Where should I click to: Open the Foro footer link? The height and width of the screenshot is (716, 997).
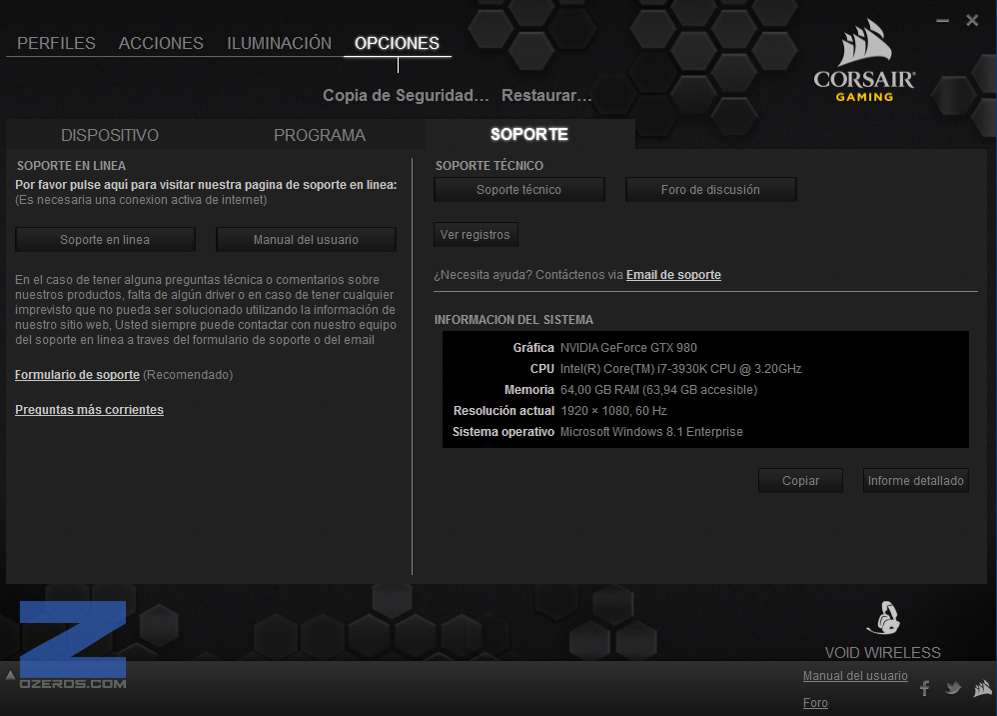pyautogui.click(x=815, y=703)
